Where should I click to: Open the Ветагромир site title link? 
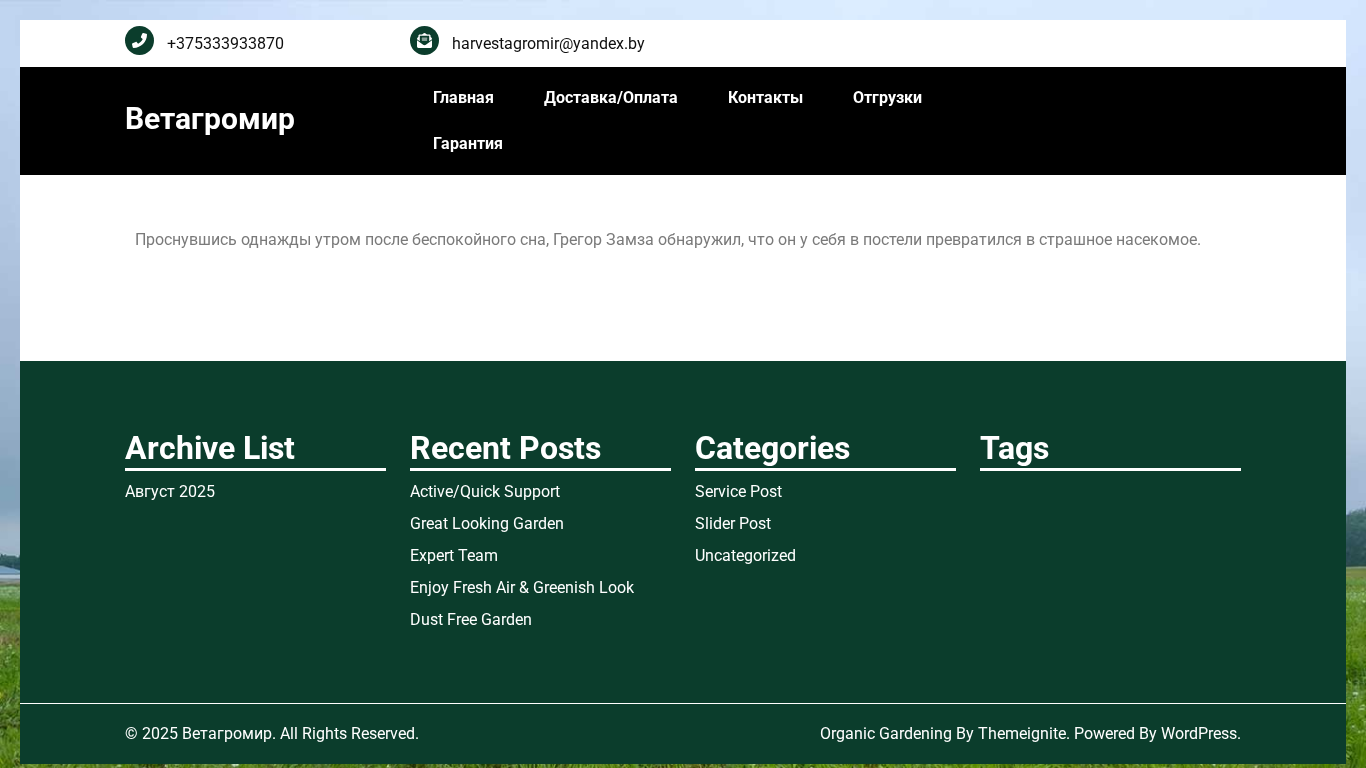[210, 119]
